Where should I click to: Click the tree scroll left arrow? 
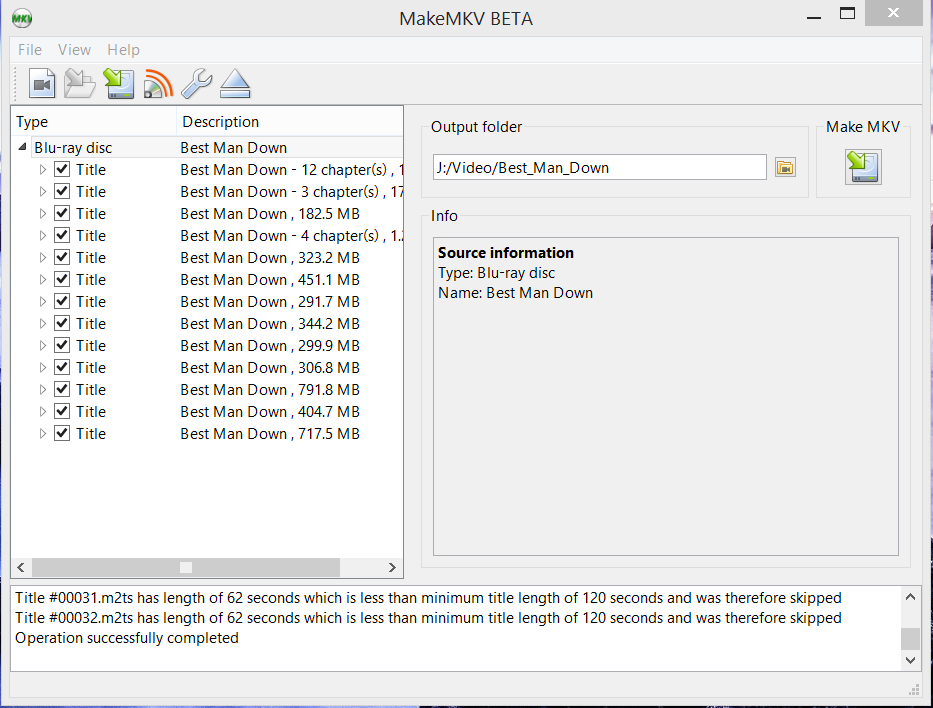(21, 568)
